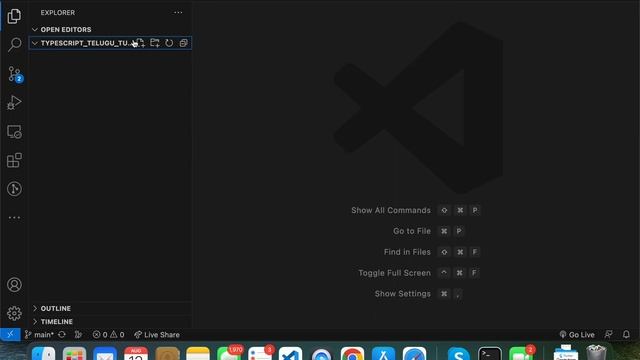Collapse all folders in Explorer
The width and height of the screenshot is (640, 360).
click(x=183, y=43)
